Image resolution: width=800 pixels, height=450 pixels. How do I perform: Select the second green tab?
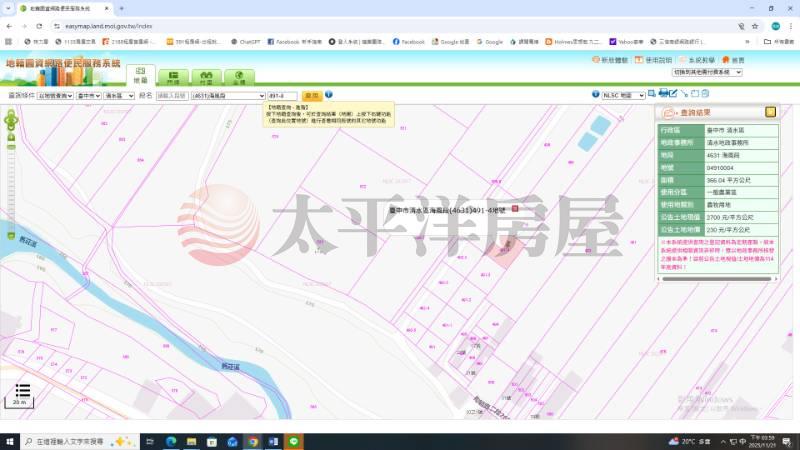point(174,75)
